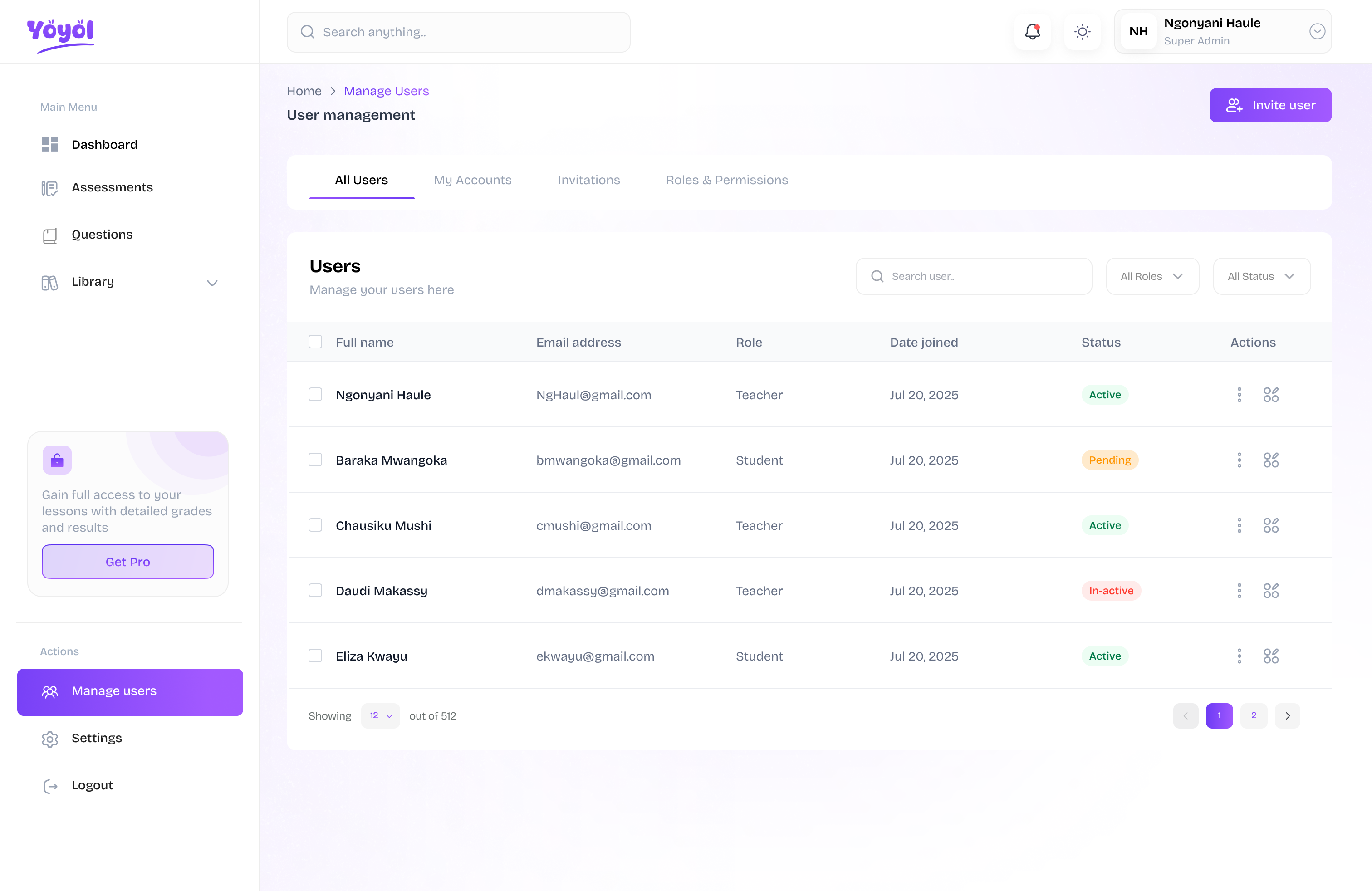Click the Get Pro upgrade button
This screenshot has width=1372, height=891.
coord(127,561)
